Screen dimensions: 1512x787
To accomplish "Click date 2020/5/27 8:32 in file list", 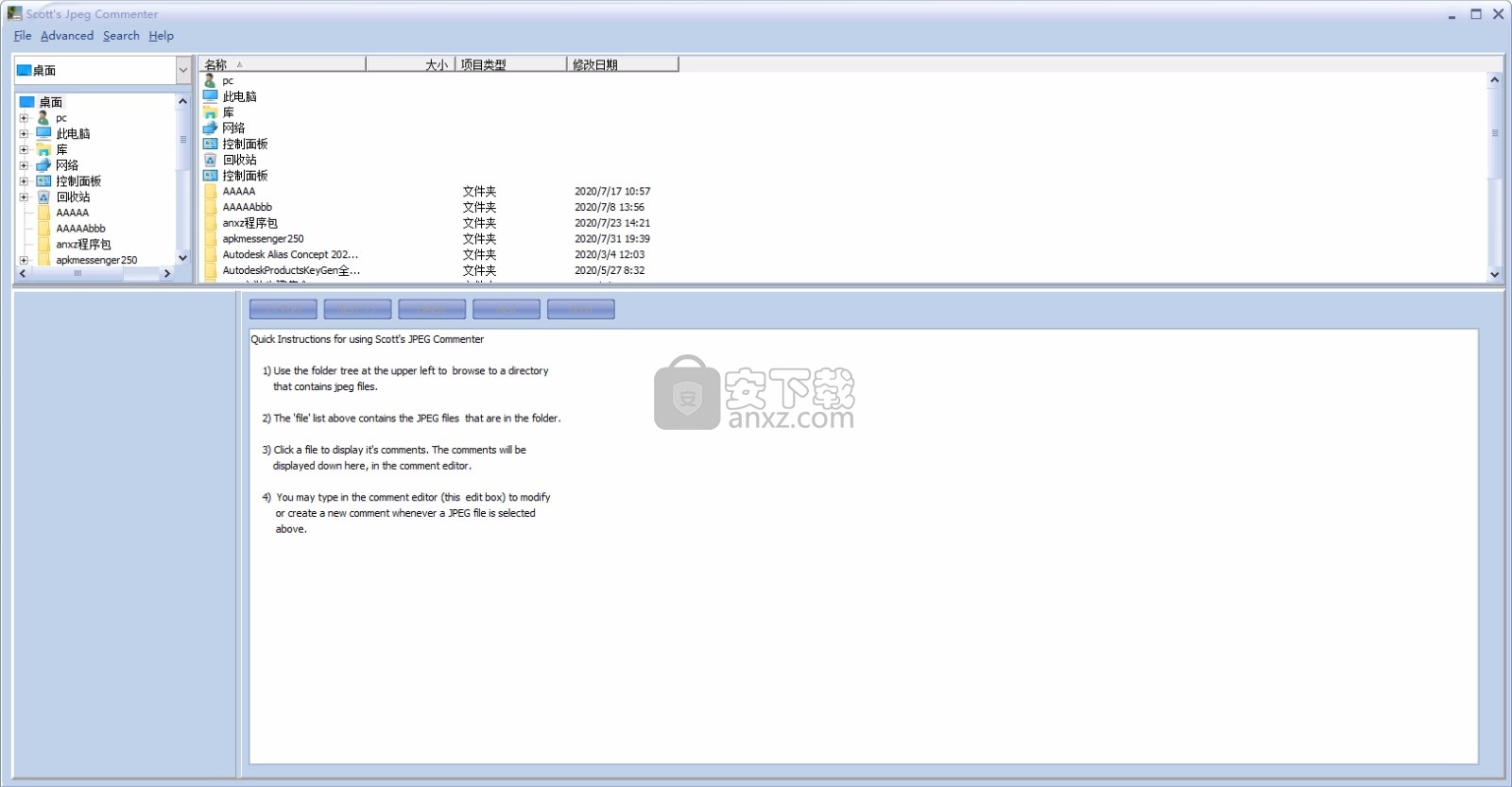I will point(610,270).
